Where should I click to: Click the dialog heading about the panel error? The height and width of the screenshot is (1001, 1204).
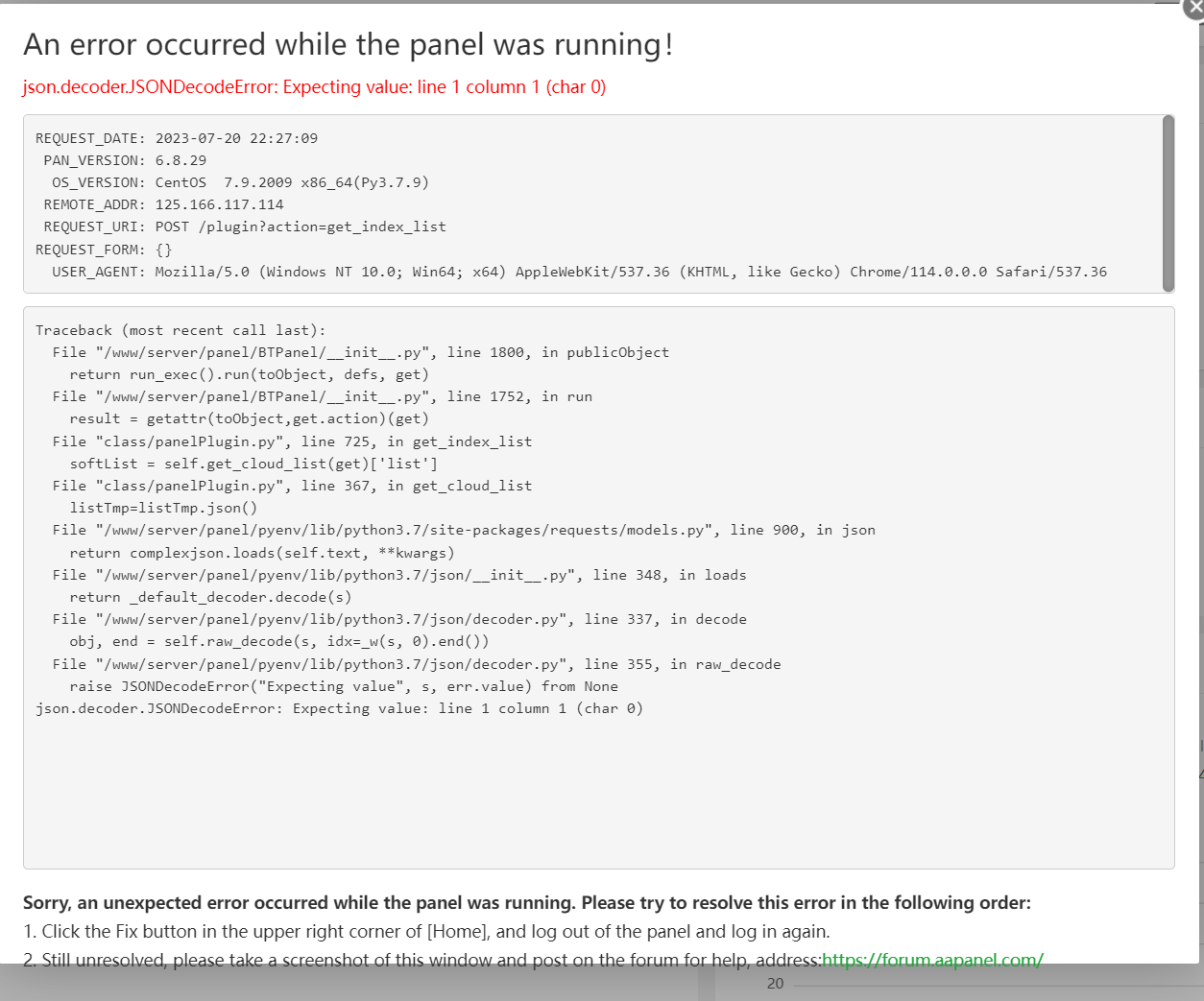point(348,45)
